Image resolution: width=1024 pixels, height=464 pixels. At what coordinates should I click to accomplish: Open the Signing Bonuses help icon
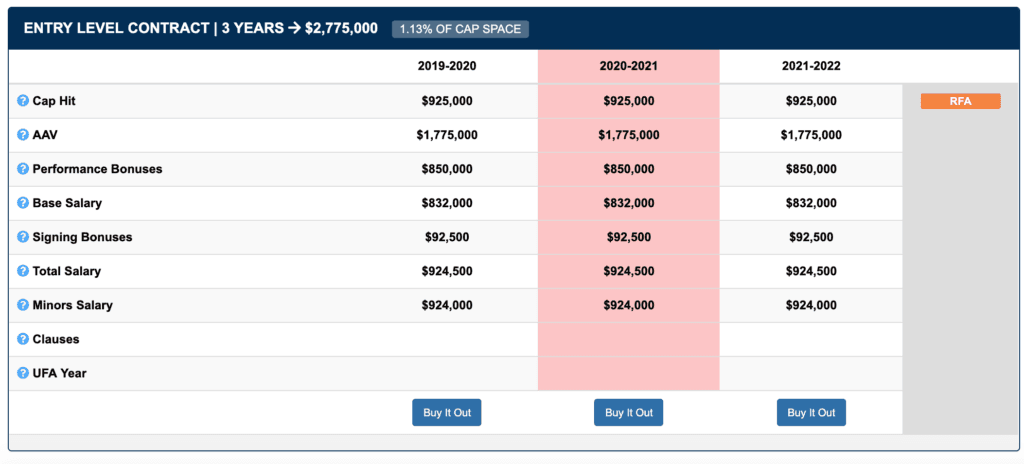[x=23, y=237]
